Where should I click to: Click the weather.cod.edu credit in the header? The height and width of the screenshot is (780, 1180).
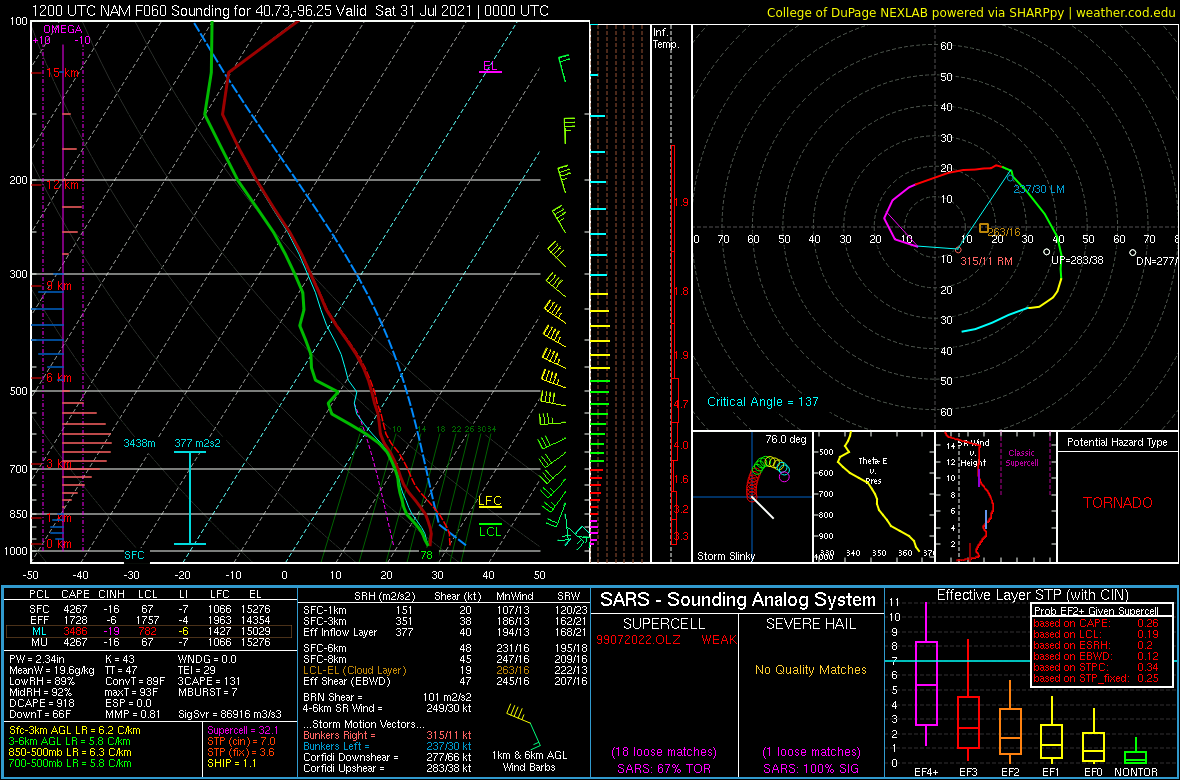(x=1128, y=11)
